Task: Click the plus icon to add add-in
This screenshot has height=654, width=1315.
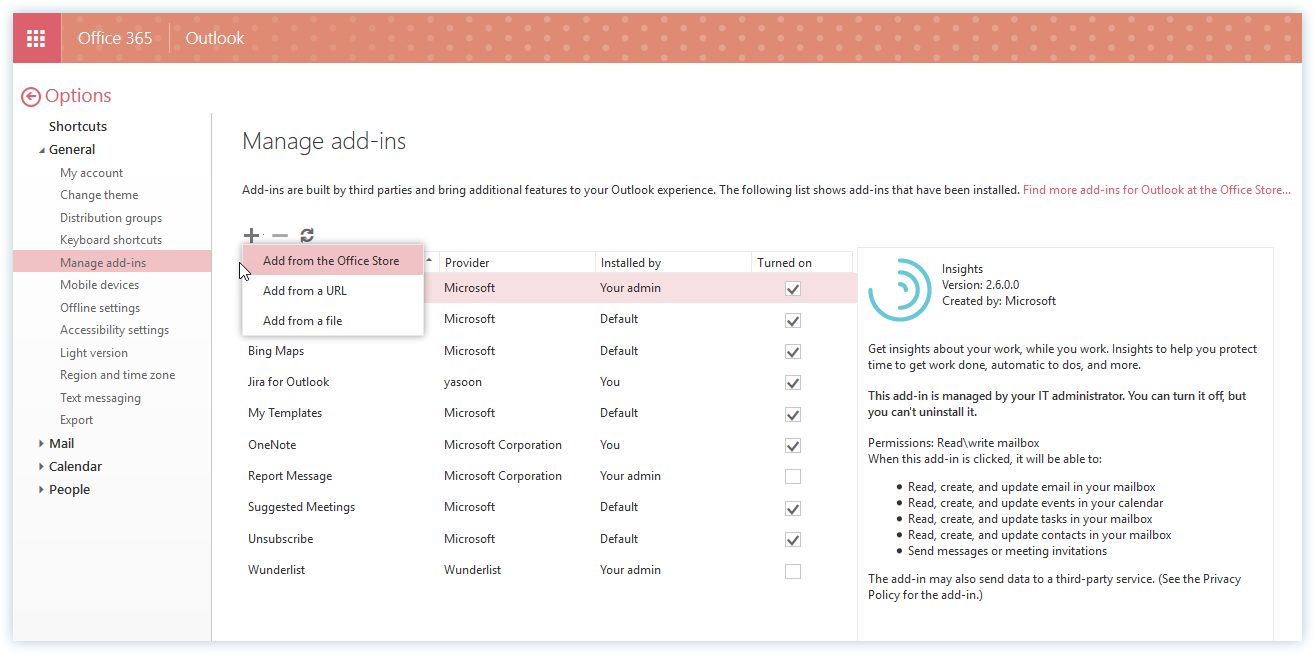Action: tap(251, 236)
